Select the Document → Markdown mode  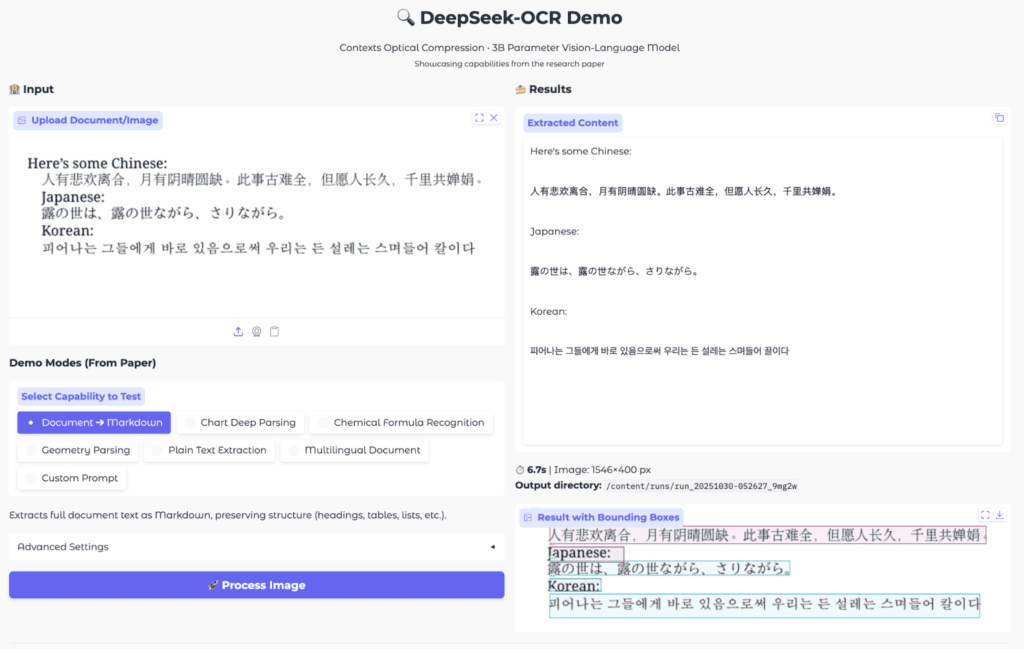(94, 423)
